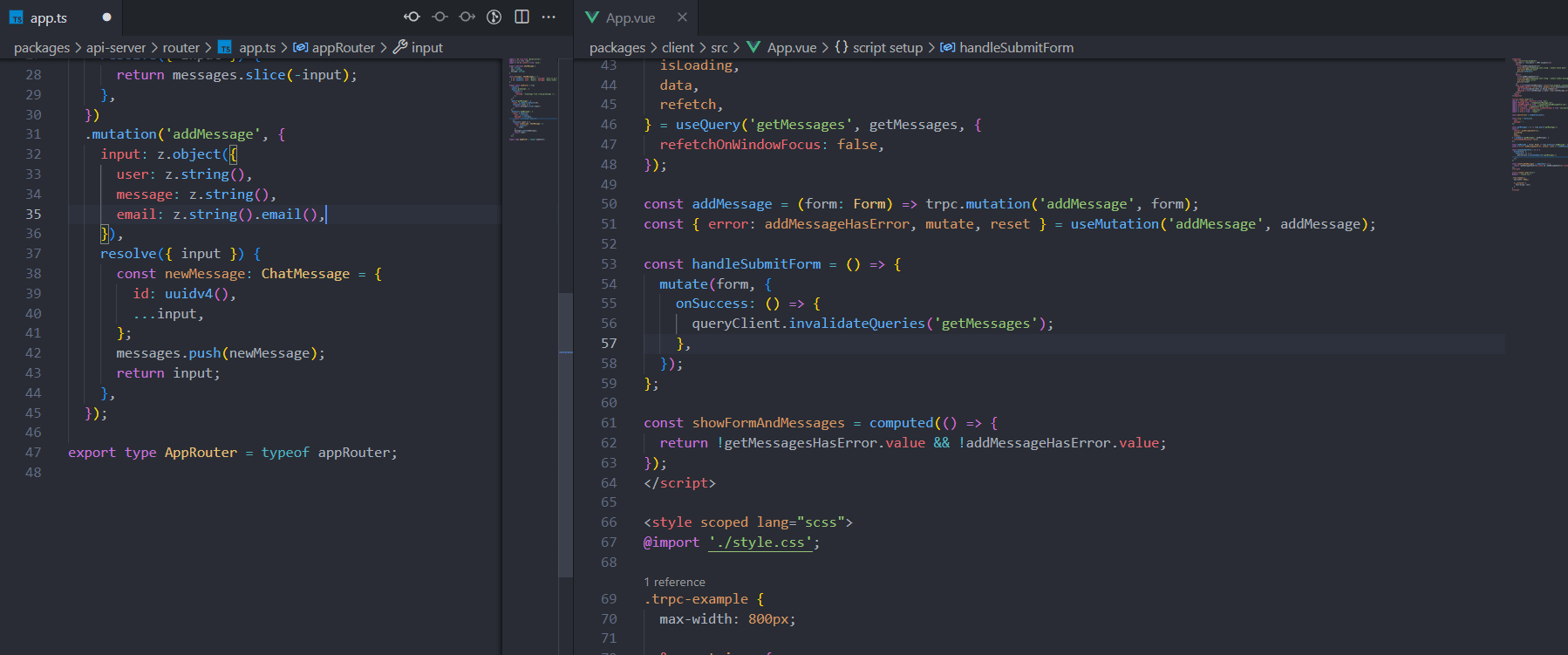Open the api-server breadcrumb dropdown
This screenshot has width=1568, height=655.
point(116,48)
